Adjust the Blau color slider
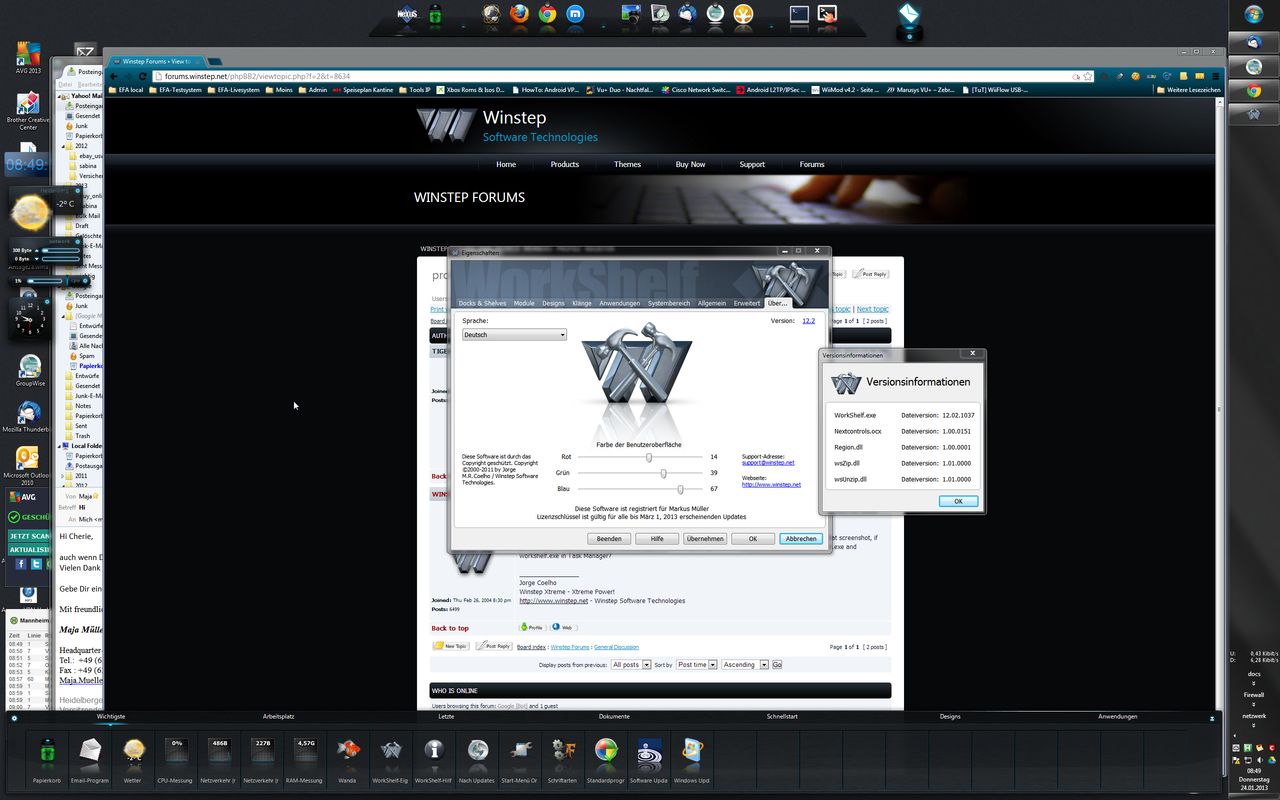Screen dimensions: 1280x800 tap(680, 489)
